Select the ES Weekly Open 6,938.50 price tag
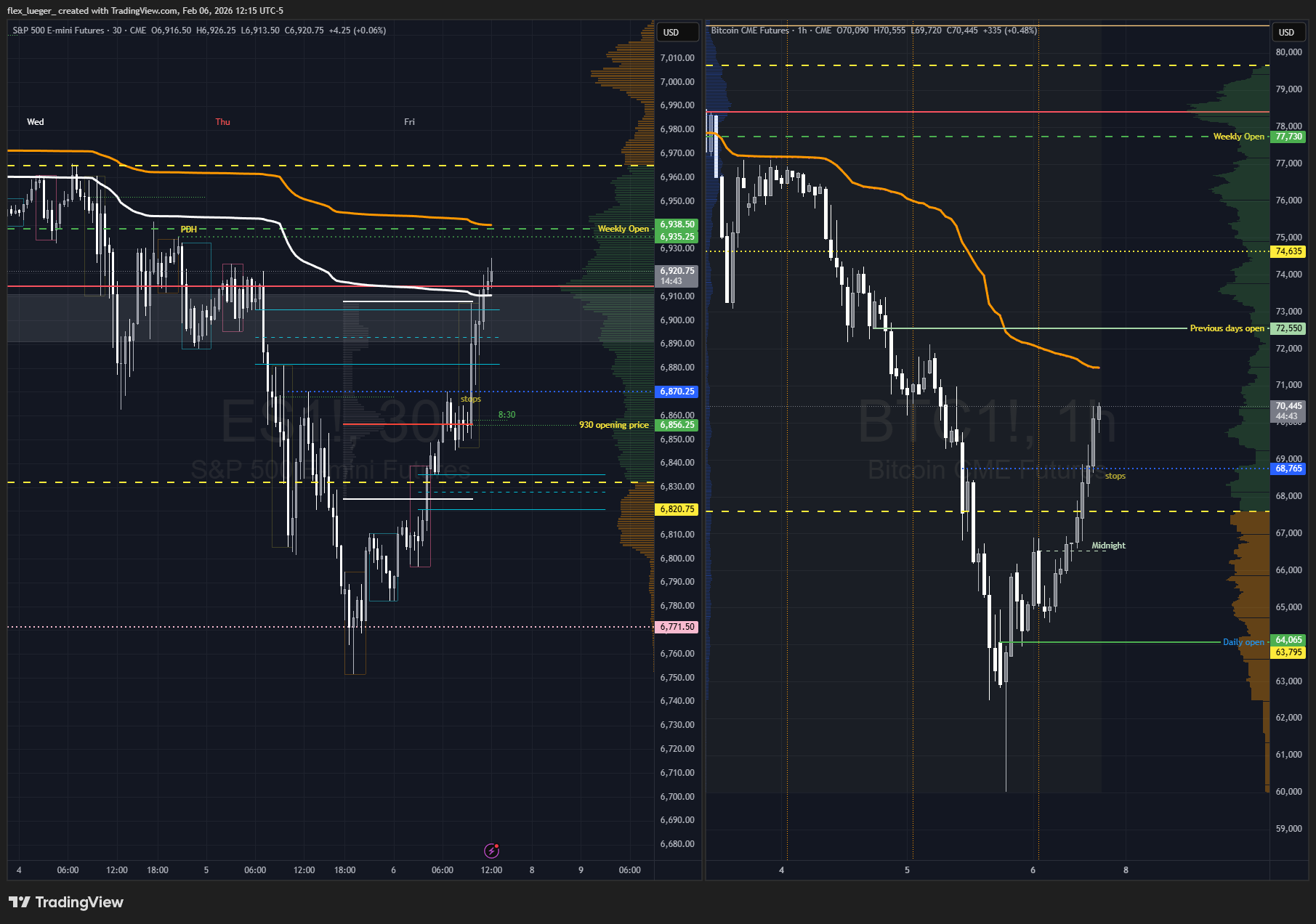Viewport: 1316px width, 924px height. [x=677, y=224]
